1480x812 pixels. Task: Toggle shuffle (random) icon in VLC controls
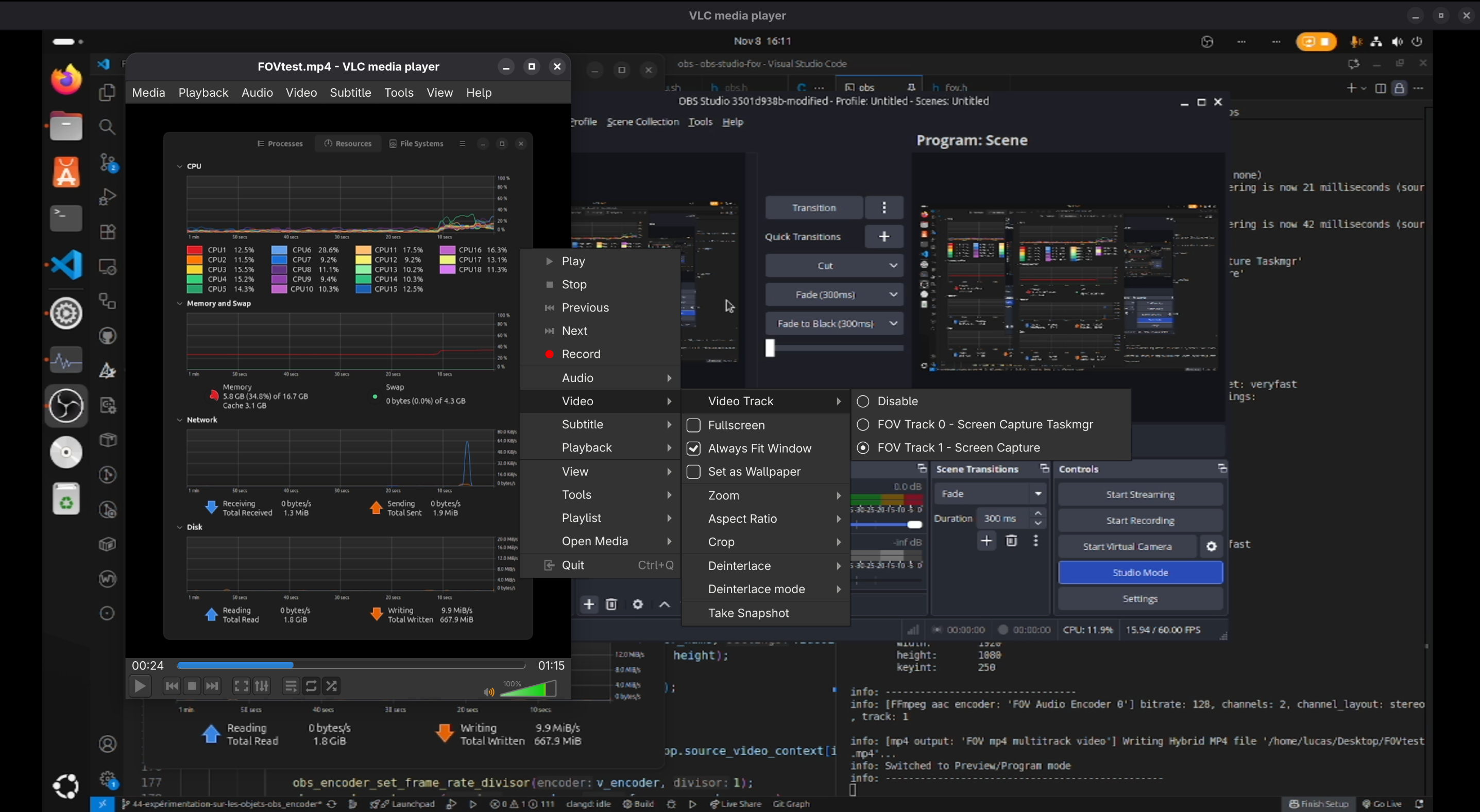click(332, 686)
